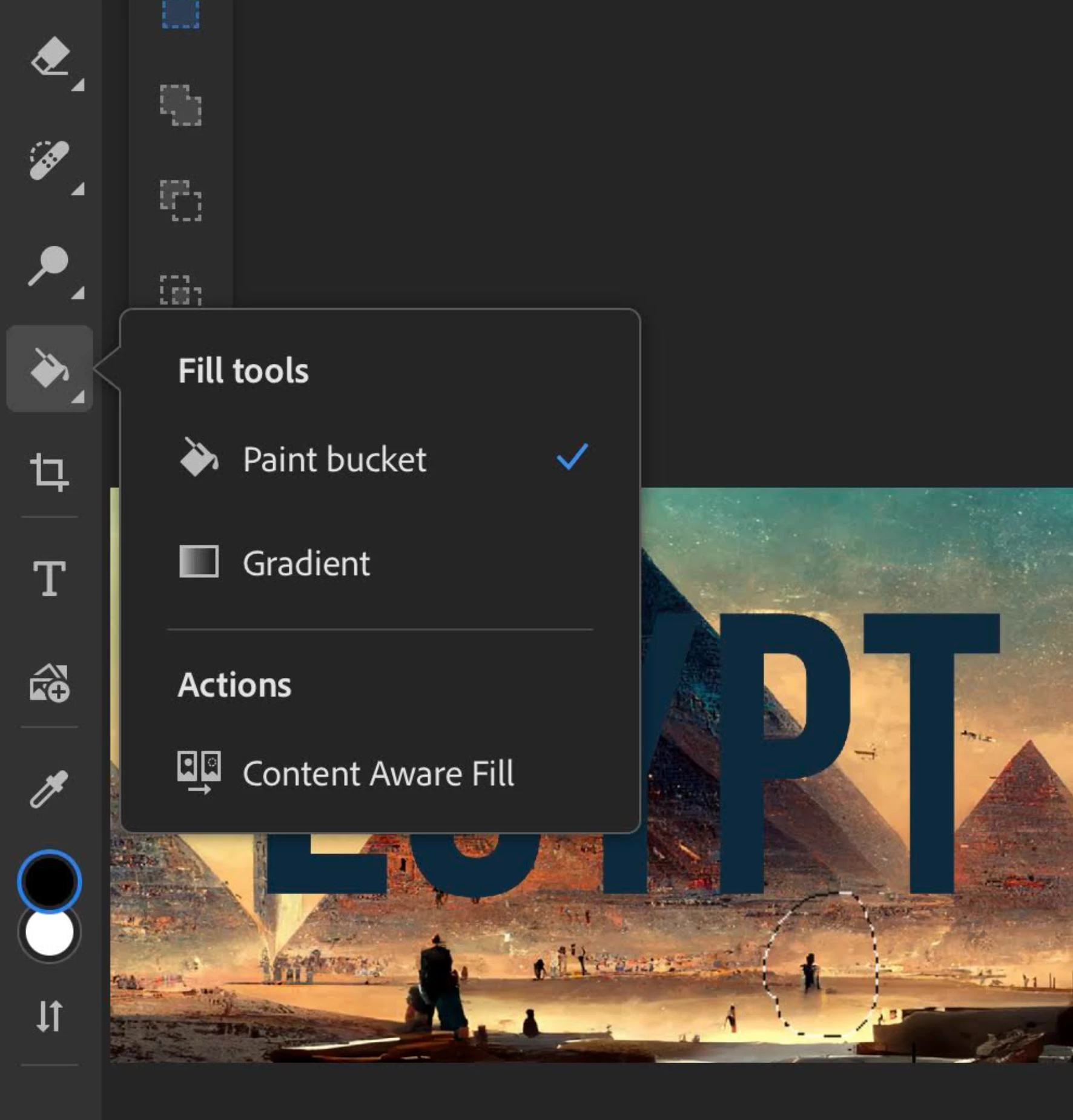The height and width of the screenshot is (1120, 1073).
Task: Choose the white background color swatch
Action: (x=49, y=933)
